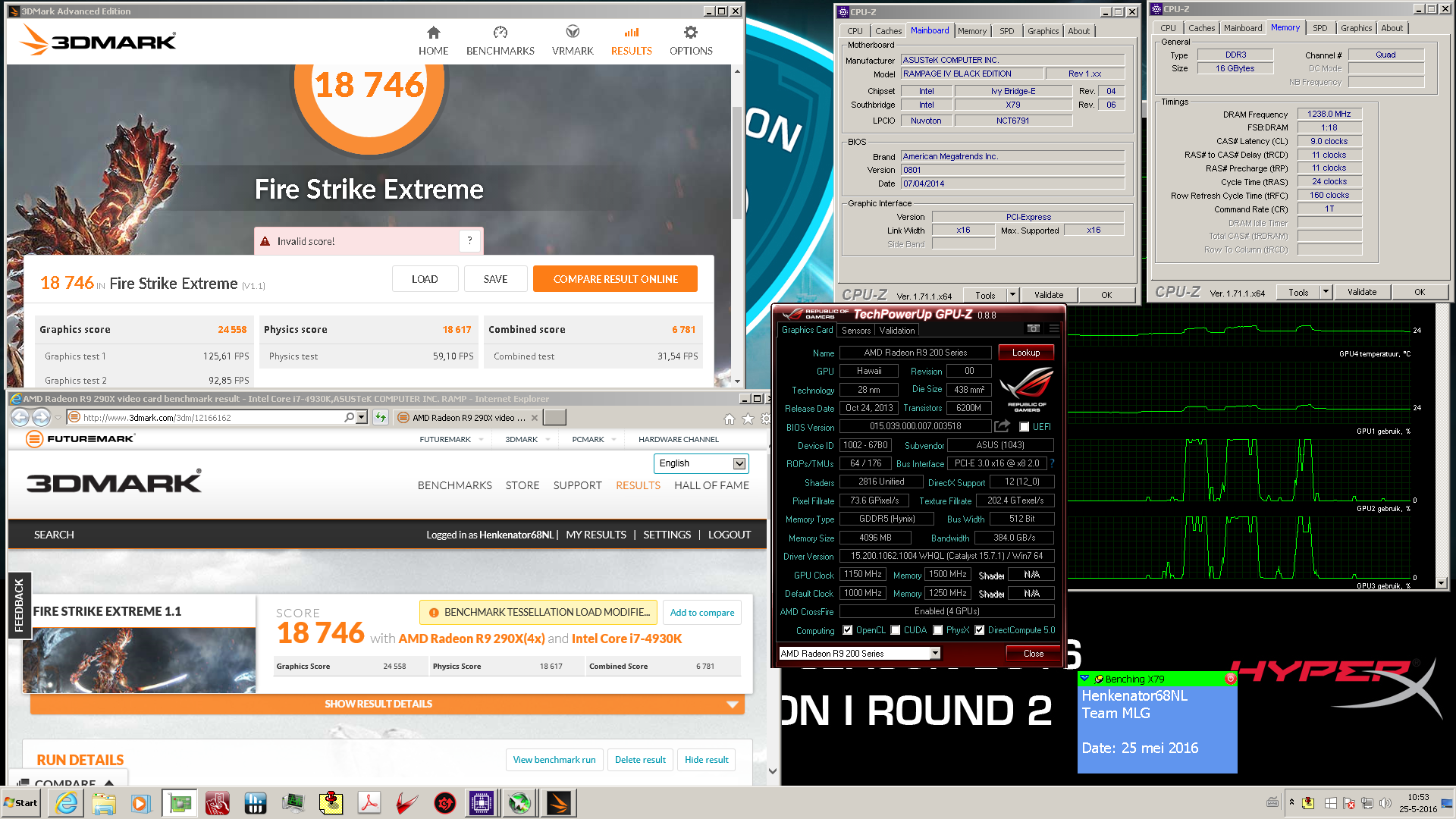Go back in Internet Explorer
The width and height of the screenshot is (1456, 819).
pos(20,417)
